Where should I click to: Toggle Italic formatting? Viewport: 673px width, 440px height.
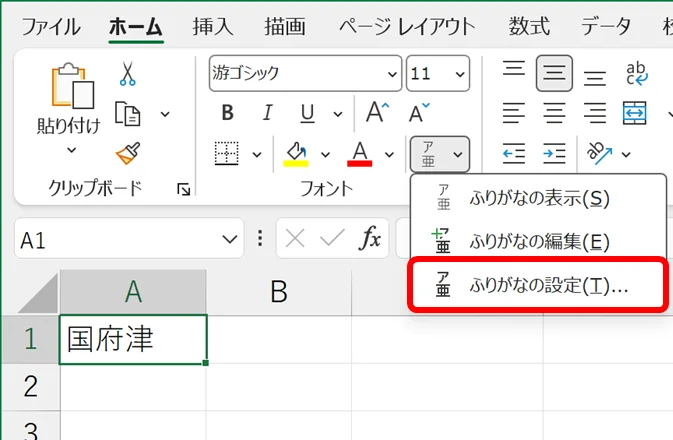click(x=267, y=113)
